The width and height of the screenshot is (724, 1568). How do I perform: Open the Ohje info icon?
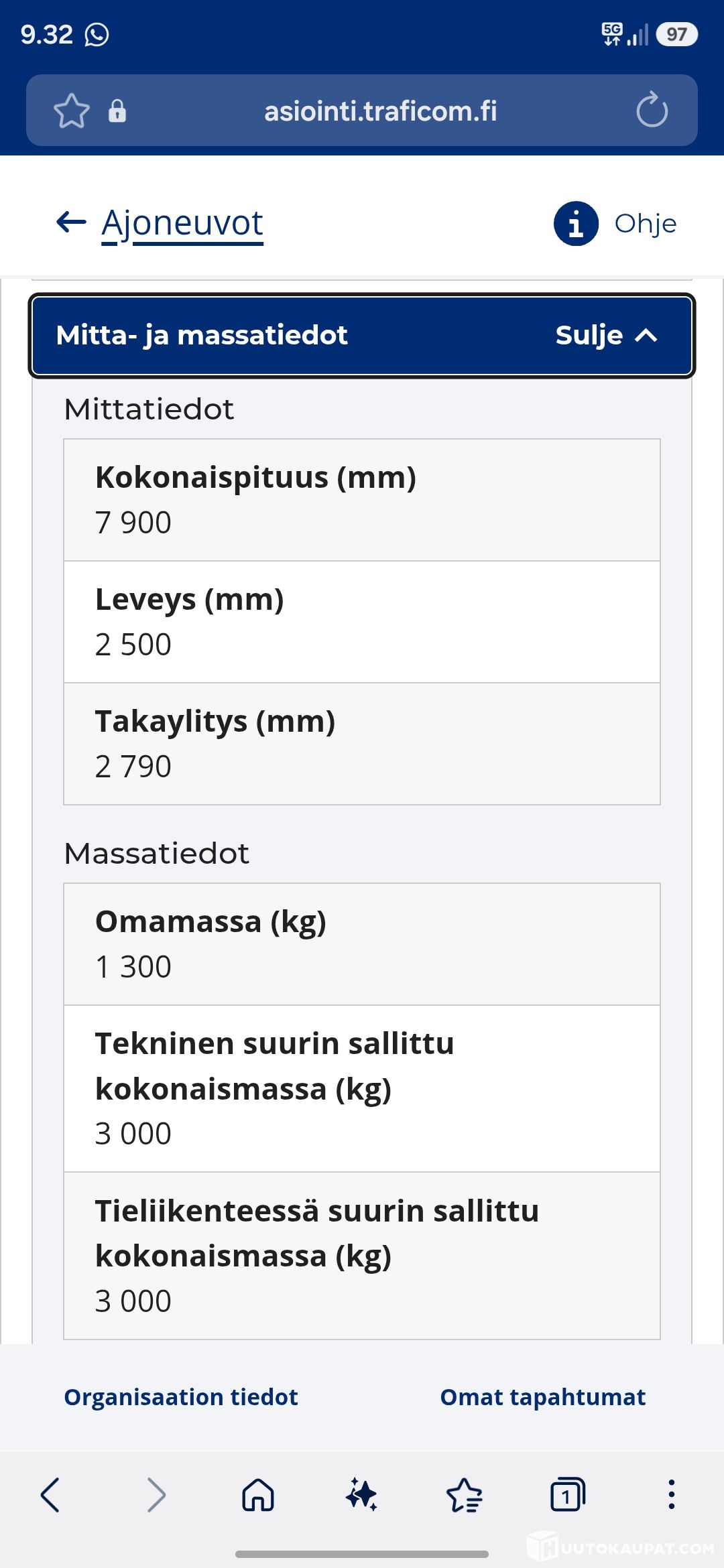pyautogui.click(x=576, y=223)
